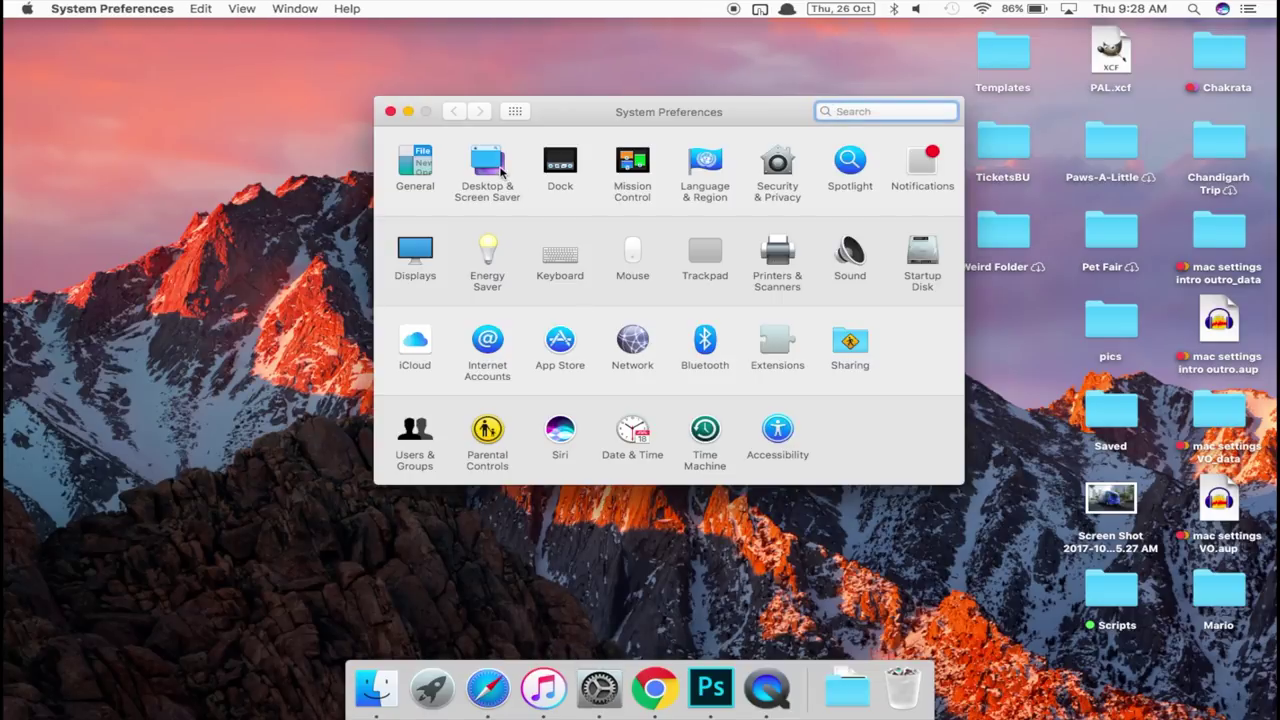1280x720 pixels.
Task: Focus the System Preferences search field
Action: point(886,111)
